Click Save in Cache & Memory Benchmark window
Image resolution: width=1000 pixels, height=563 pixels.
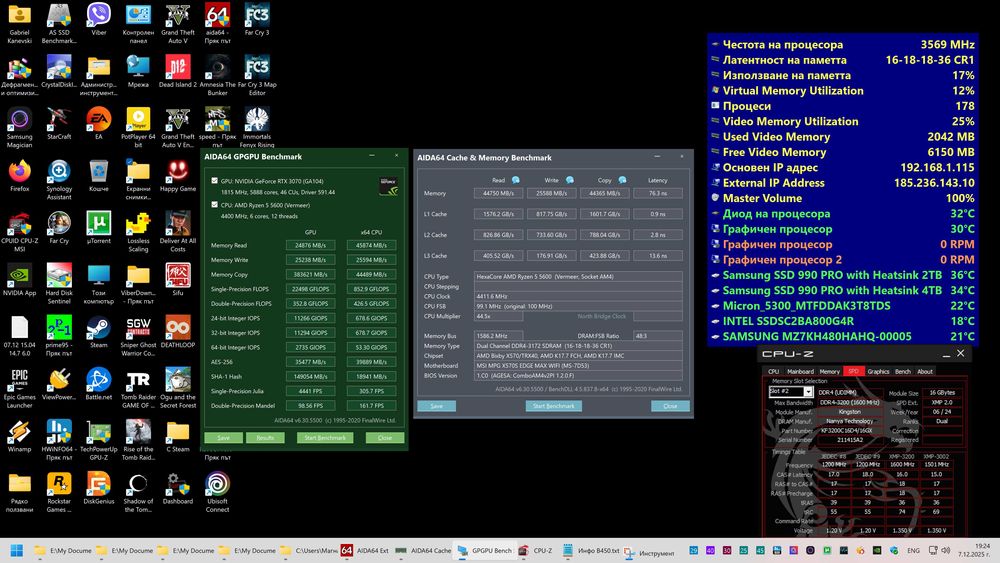click(x=436, y=406)
